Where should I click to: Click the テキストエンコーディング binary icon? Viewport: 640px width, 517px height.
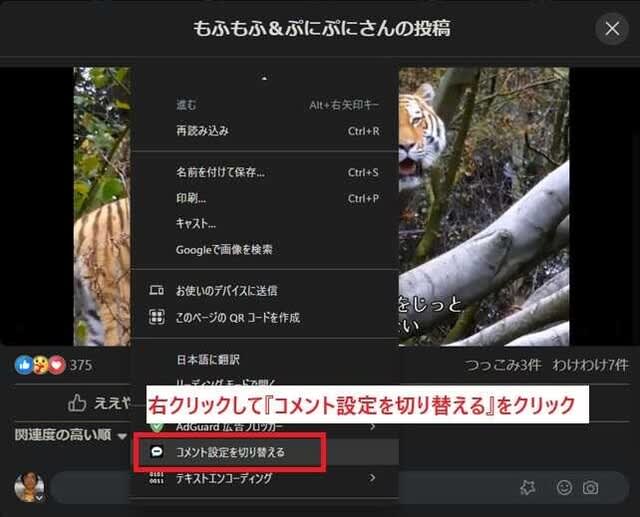pos(157,479)
